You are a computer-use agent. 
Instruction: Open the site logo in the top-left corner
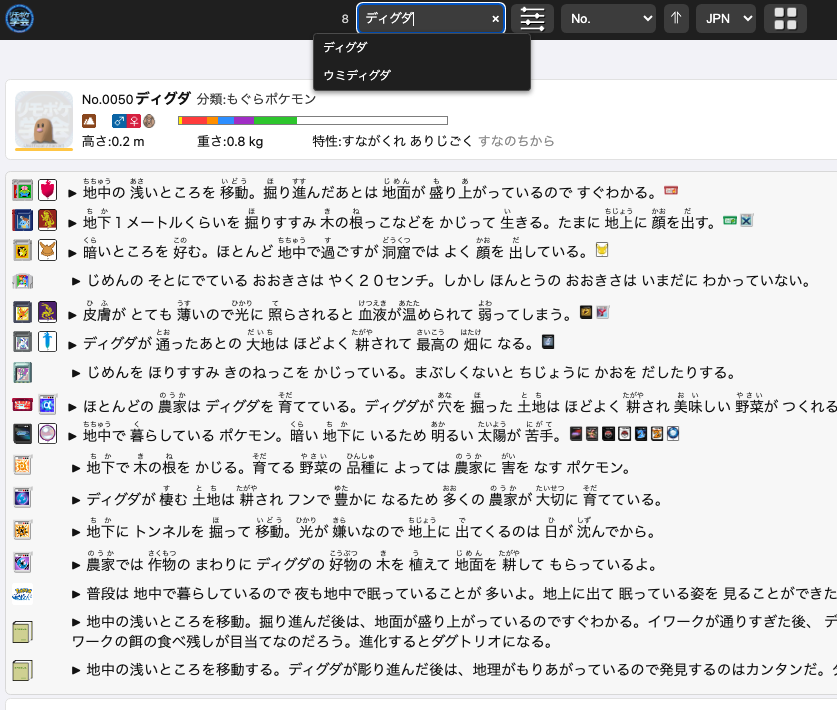20,19
